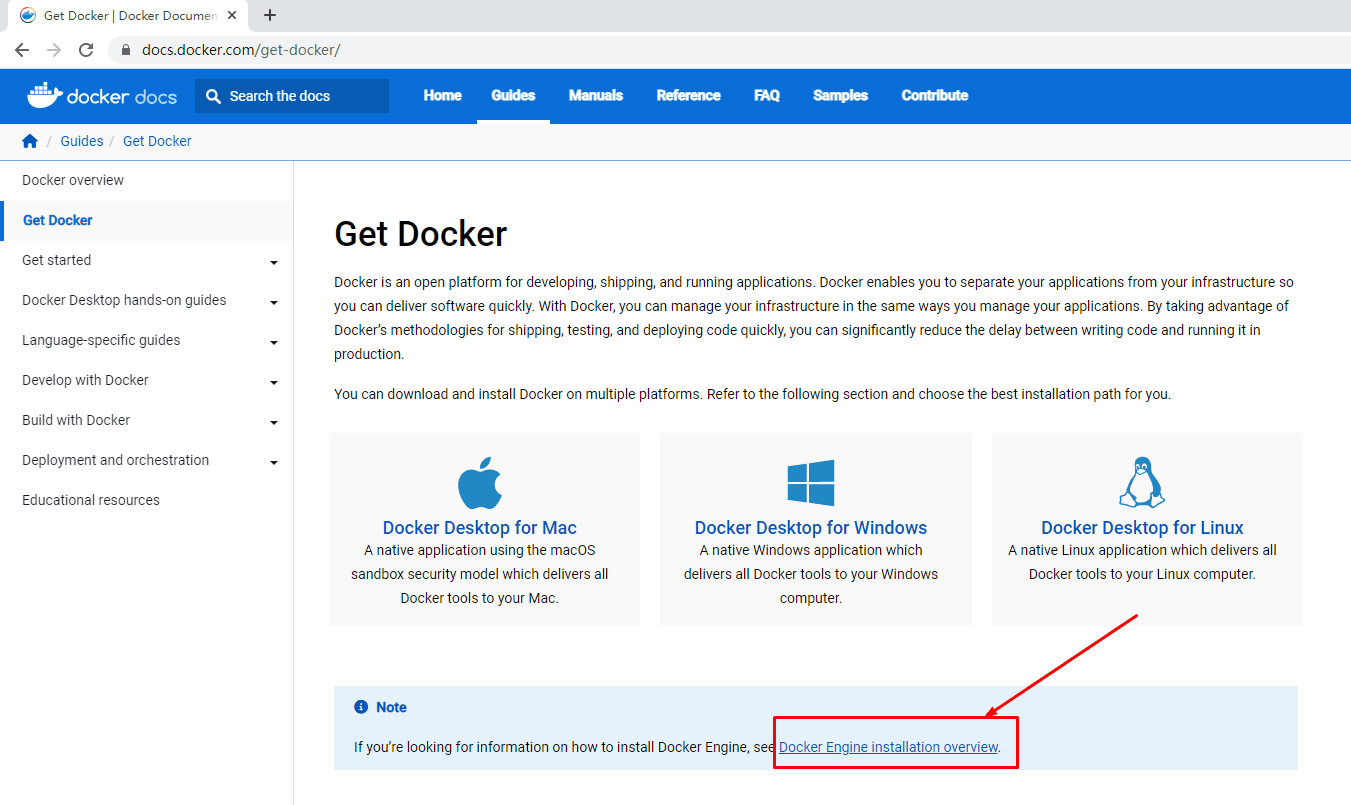The height and width of the screenshot is (805, 1351).
Task: Open Docker Engine installation overview link
Action: pyautogui.click(x=889, y=747)
